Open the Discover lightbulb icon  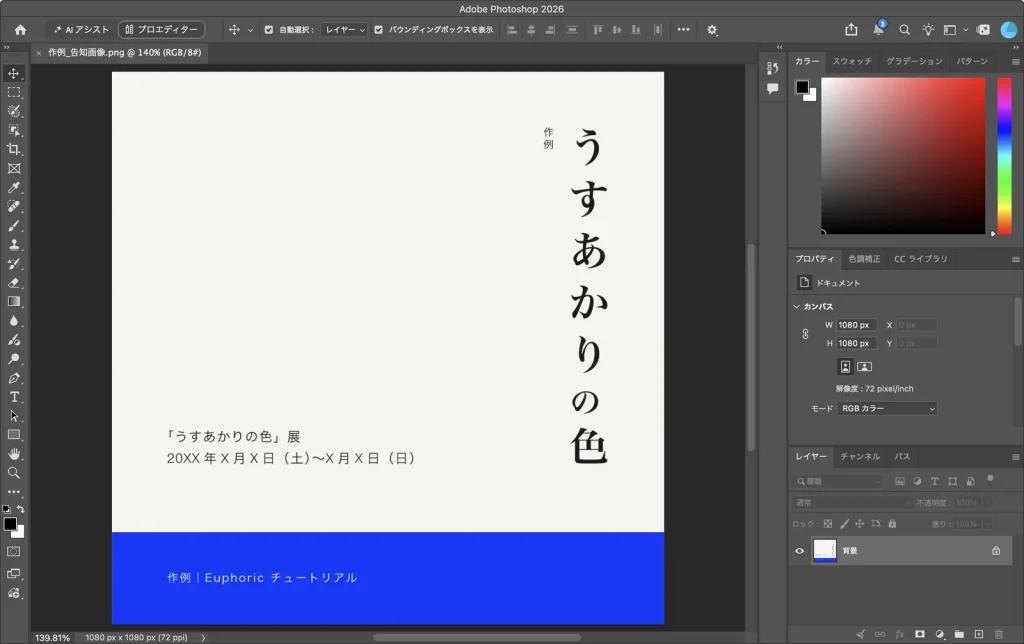click(x=928, y=29)
